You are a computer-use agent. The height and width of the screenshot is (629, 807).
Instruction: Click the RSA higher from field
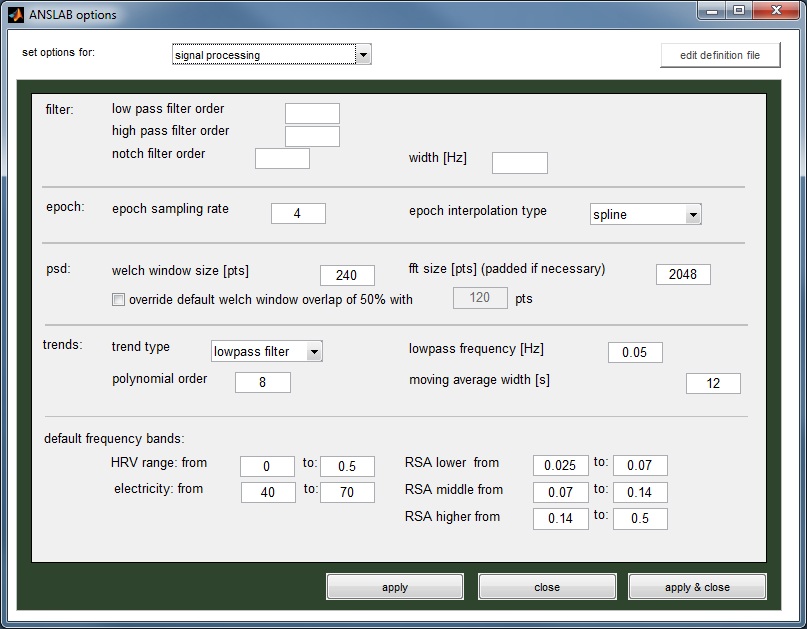tap(560, 519)
